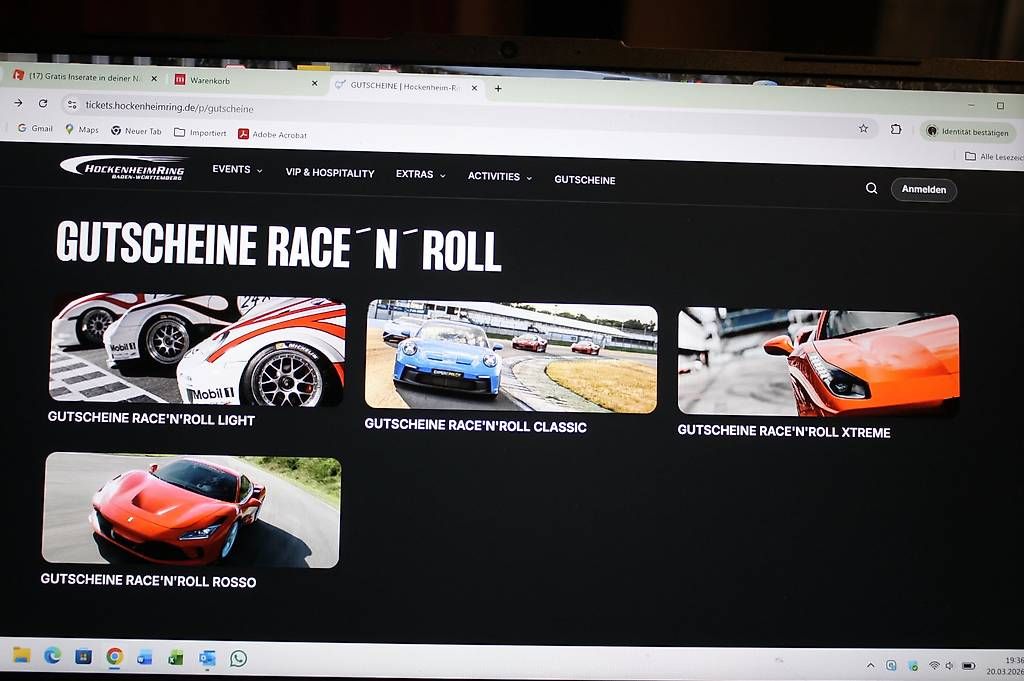Open Race'n'Roll Rosso red Ferrari thumbnail

click(191, 510)
